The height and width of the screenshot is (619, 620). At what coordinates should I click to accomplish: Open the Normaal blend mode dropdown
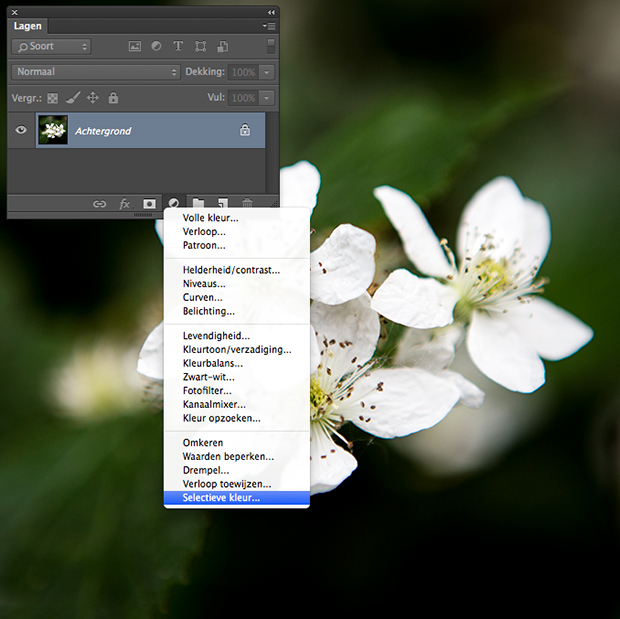[x=95, y=72]
